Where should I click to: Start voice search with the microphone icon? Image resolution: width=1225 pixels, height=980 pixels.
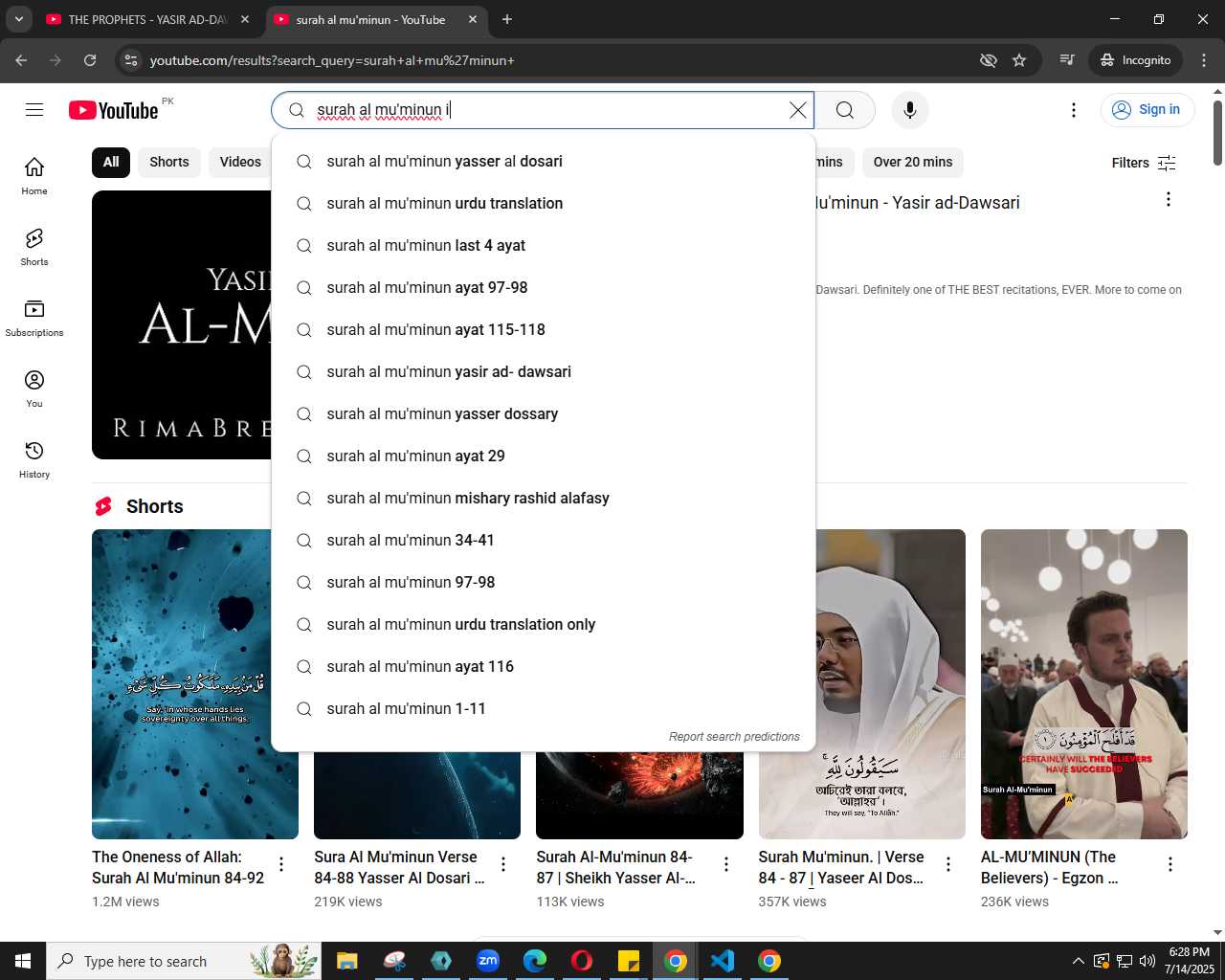910,110
